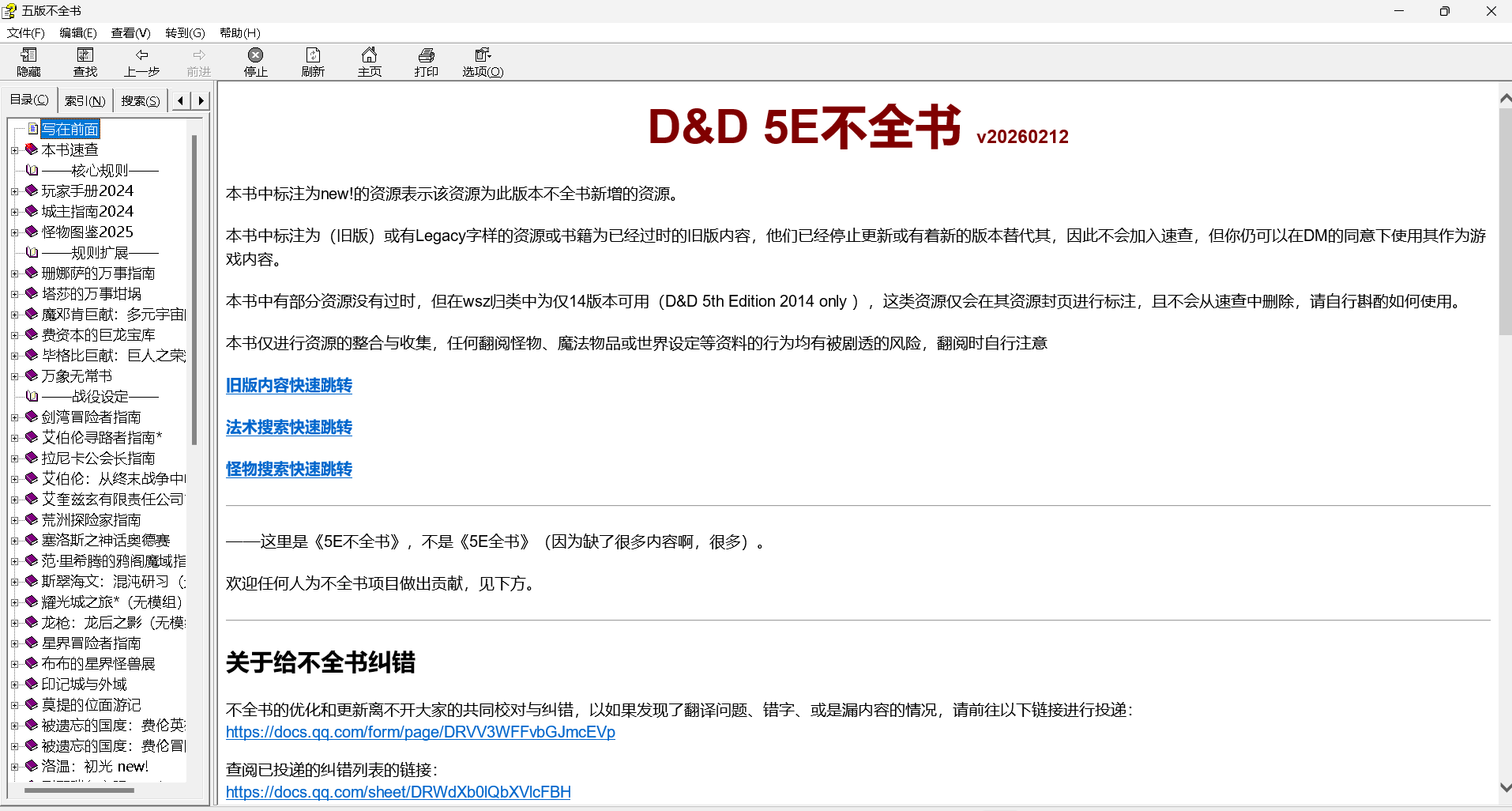The image size is (1512, 811).
Task: Click the book icon for 星界冒险者指南
Action: 32,643
